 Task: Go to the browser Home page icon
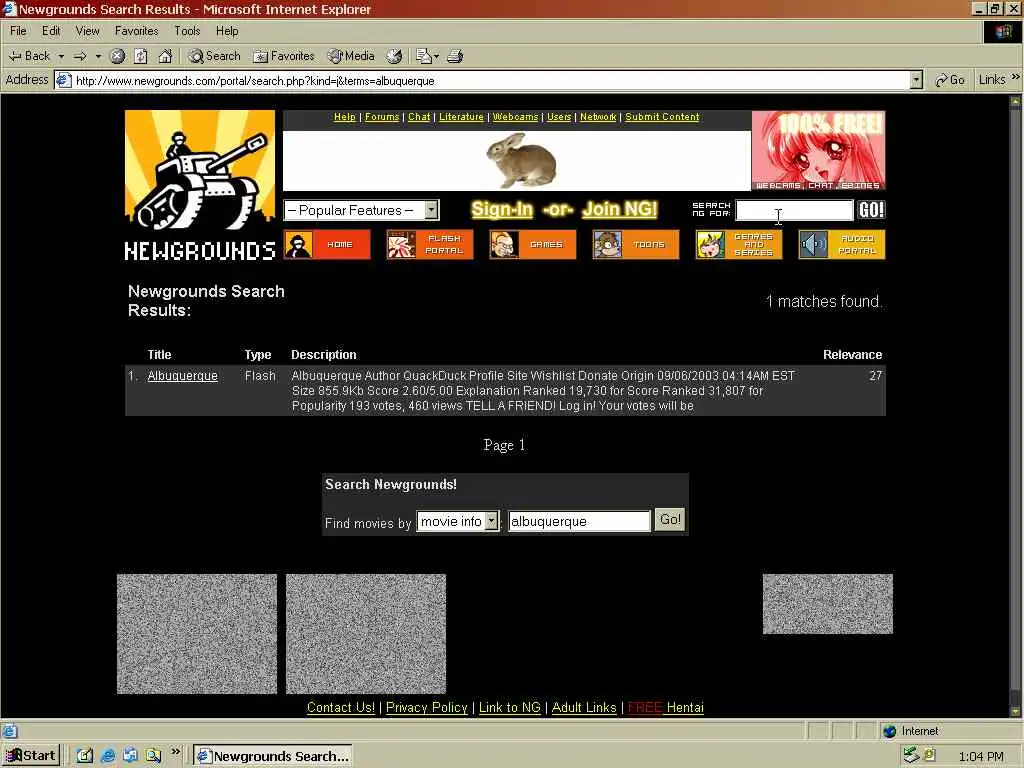(165, 56)
